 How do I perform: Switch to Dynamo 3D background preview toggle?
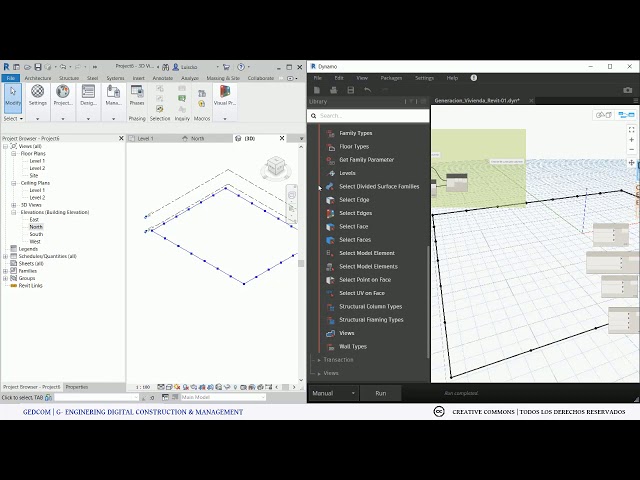coord(604,115)
